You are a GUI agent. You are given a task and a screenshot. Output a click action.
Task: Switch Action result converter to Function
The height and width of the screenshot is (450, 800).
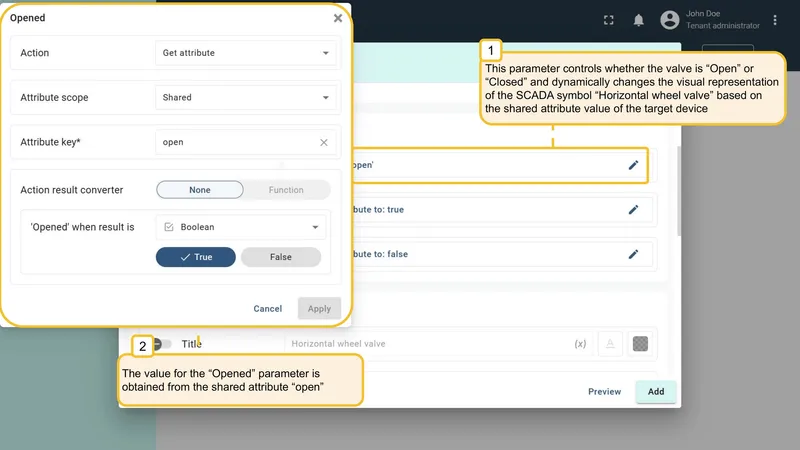click(x=286, y=190)
